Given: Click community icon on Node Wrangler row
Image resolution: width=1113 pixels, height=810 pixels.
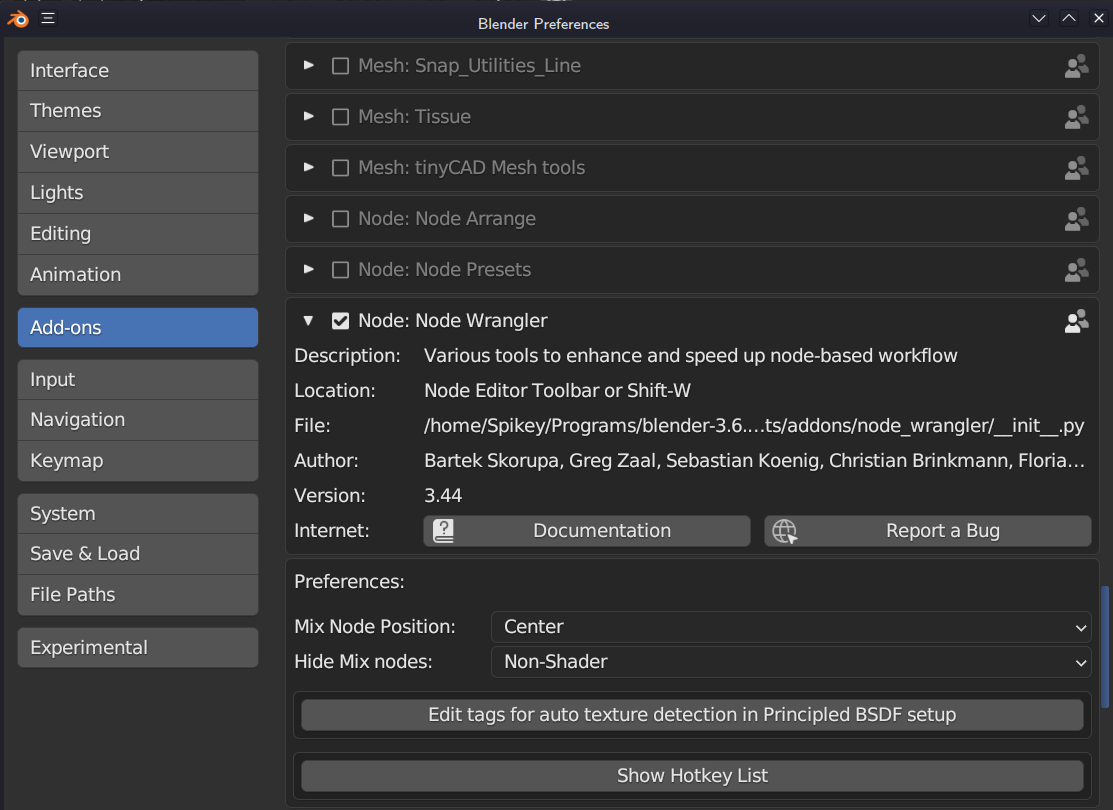Looking at the screenshot, I should click(x=1076, y=321).
